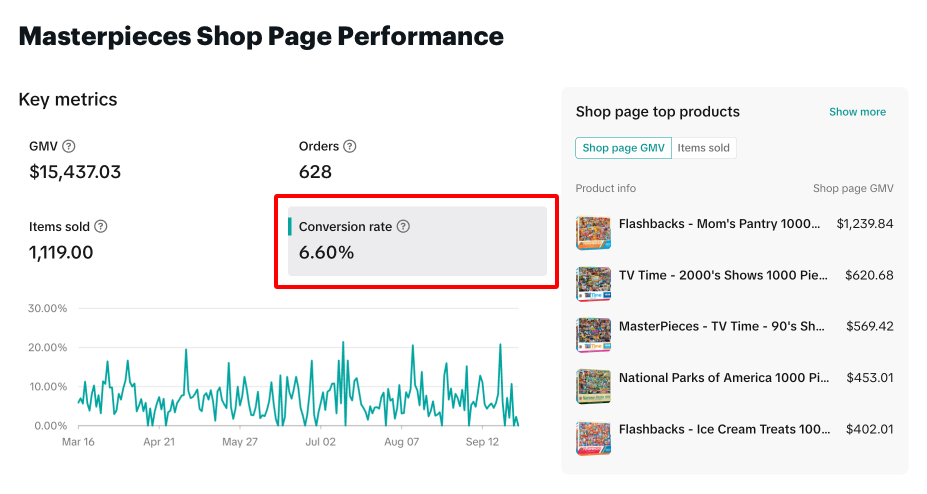Click the Items sold help icon
Viewport: 927px width, 494px height.
101,226
